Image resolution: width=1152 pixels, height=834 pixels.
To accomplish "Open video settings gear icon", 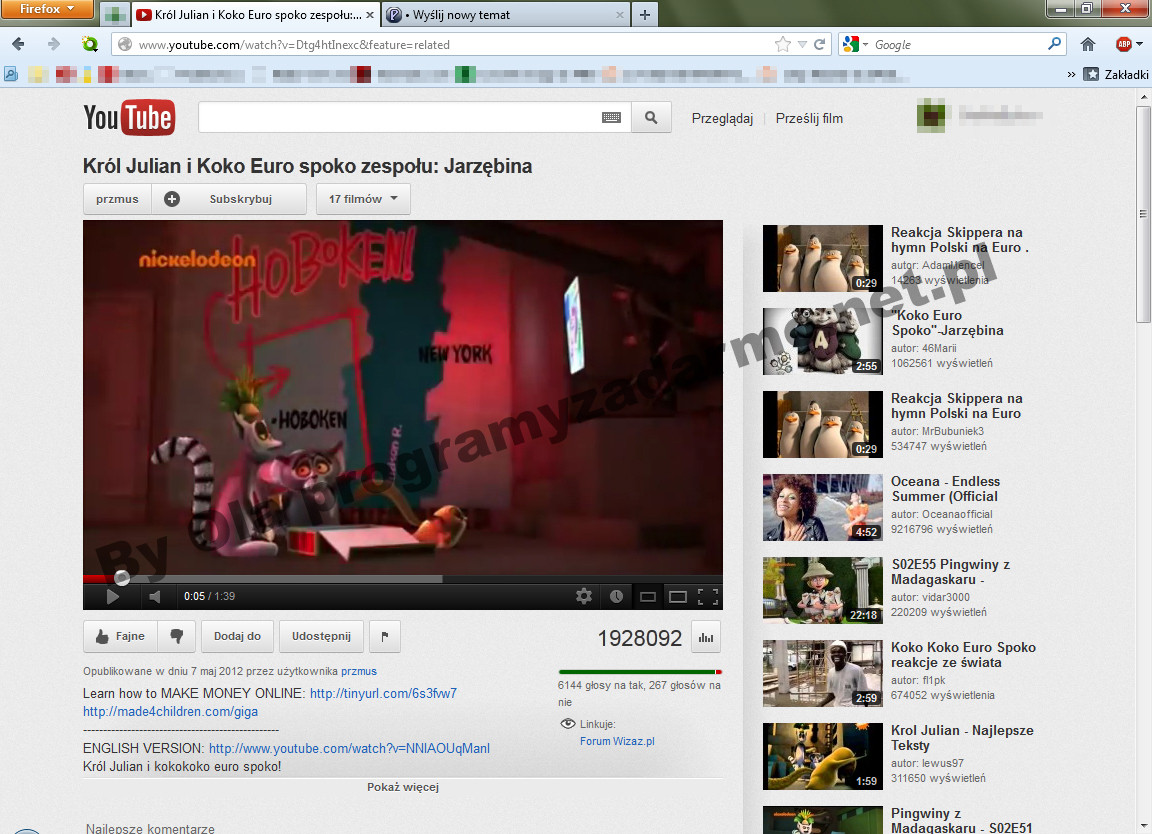I will click(x=584, y=597).
